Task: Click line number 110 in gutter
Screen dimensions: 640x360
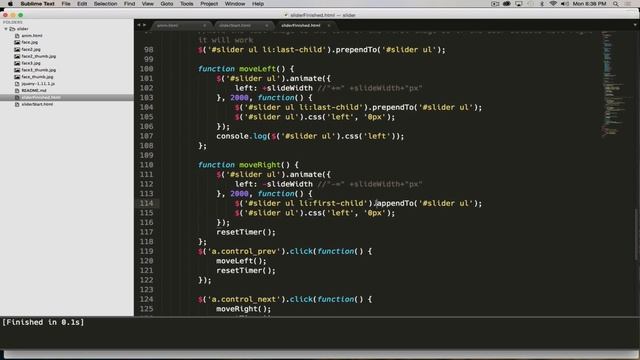Action: pos(147,165)
